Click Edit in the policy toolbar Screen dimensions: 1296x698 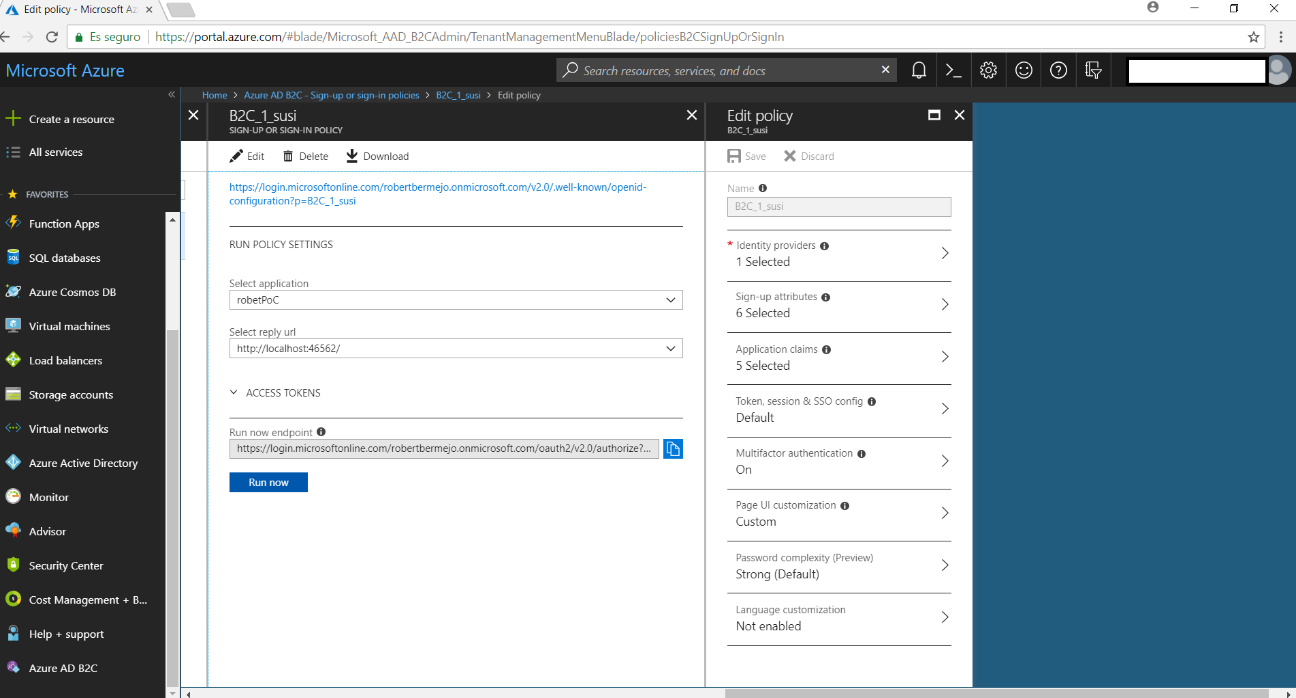tap(247, 156)
